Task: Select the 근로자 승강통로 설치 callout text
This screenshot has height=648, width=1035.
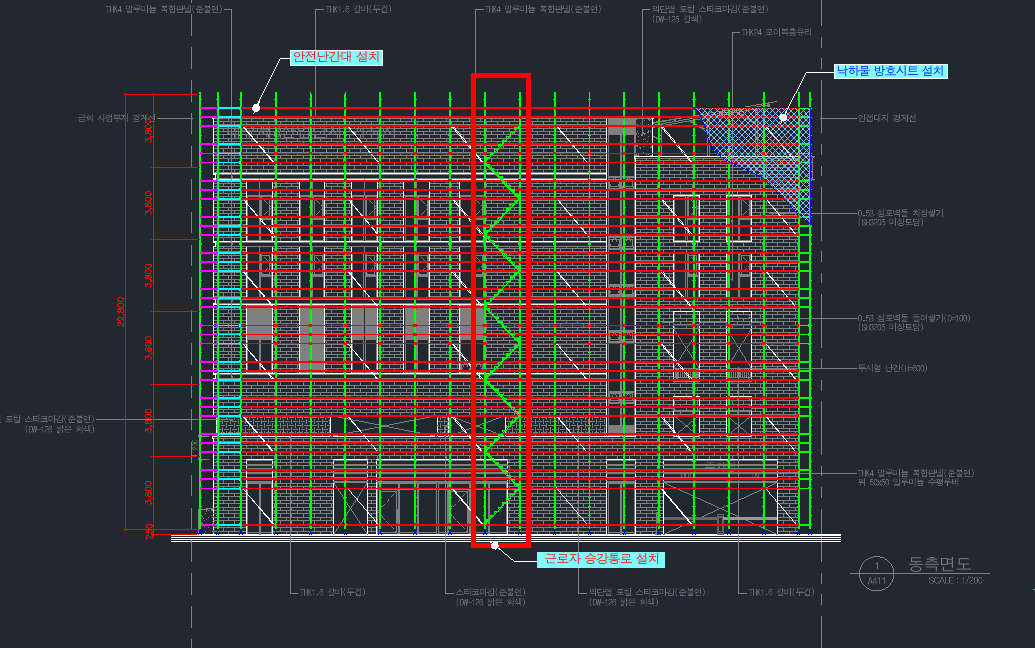Action: point(601,559)
